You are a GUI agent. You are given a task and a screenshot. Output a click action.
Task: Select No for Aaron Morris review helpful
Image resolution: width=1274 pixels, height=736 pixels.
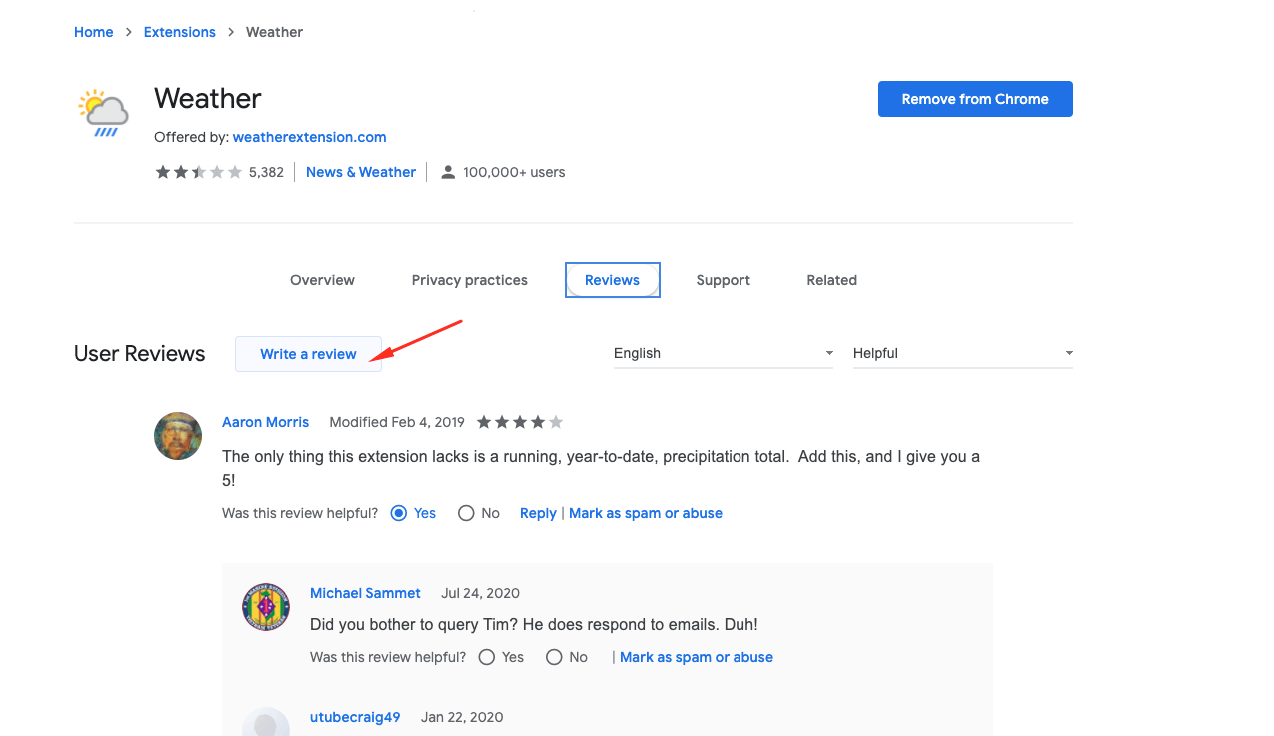pyautogui.click(x=466, y=513)
